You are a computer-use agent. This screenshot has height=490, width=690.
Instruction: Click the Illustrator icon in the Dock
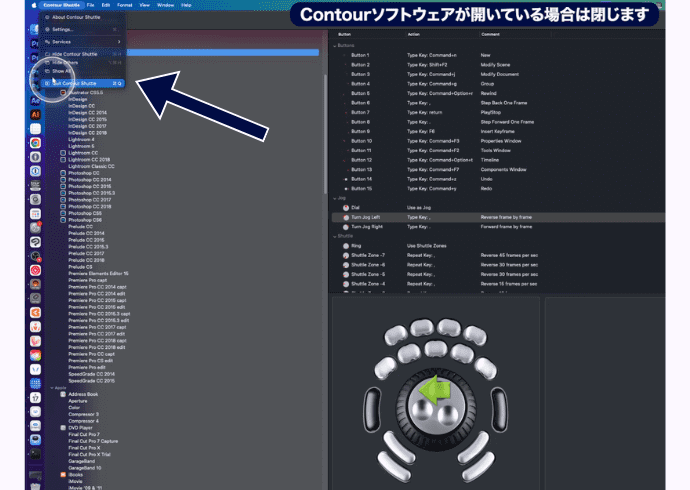[x=36, y=116]
